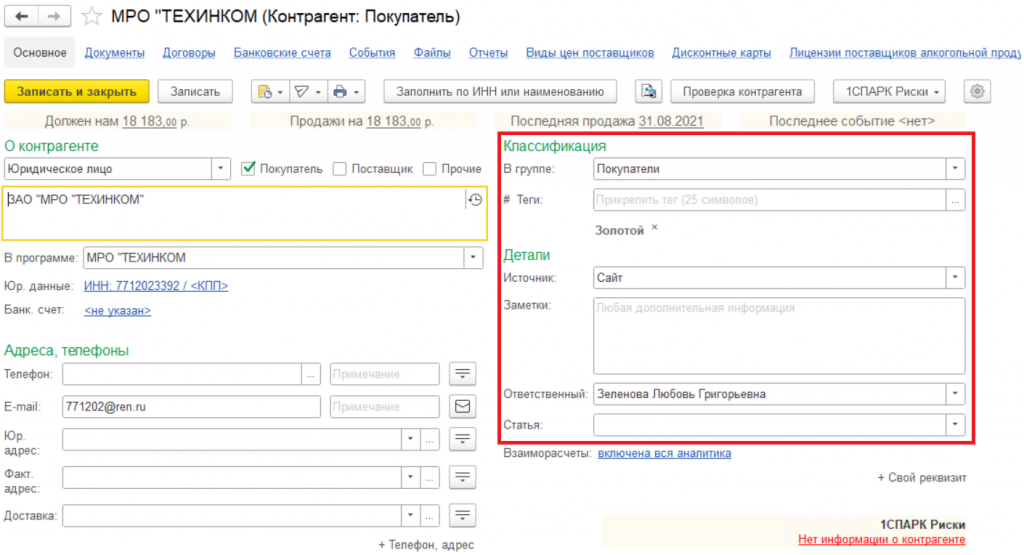The image size is (1024, 555).
Task: Expand the Источник Сайт dropdown
Action: click(955, 278)
